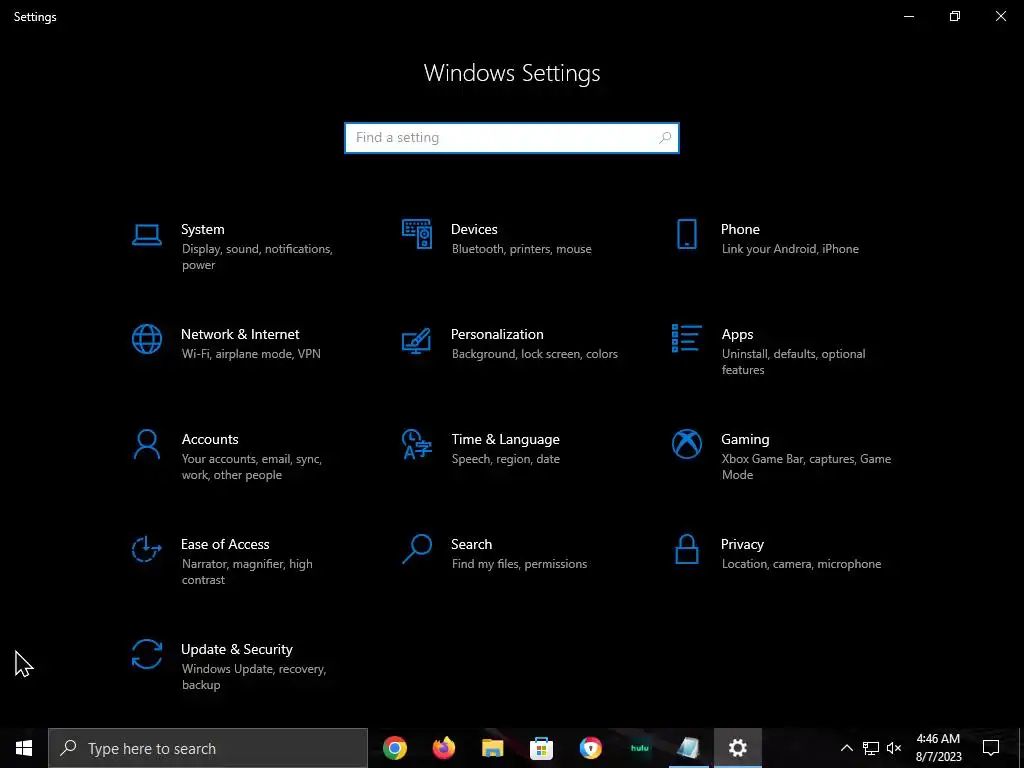
Task: Click the Time & Language icon
Action: 417,444
